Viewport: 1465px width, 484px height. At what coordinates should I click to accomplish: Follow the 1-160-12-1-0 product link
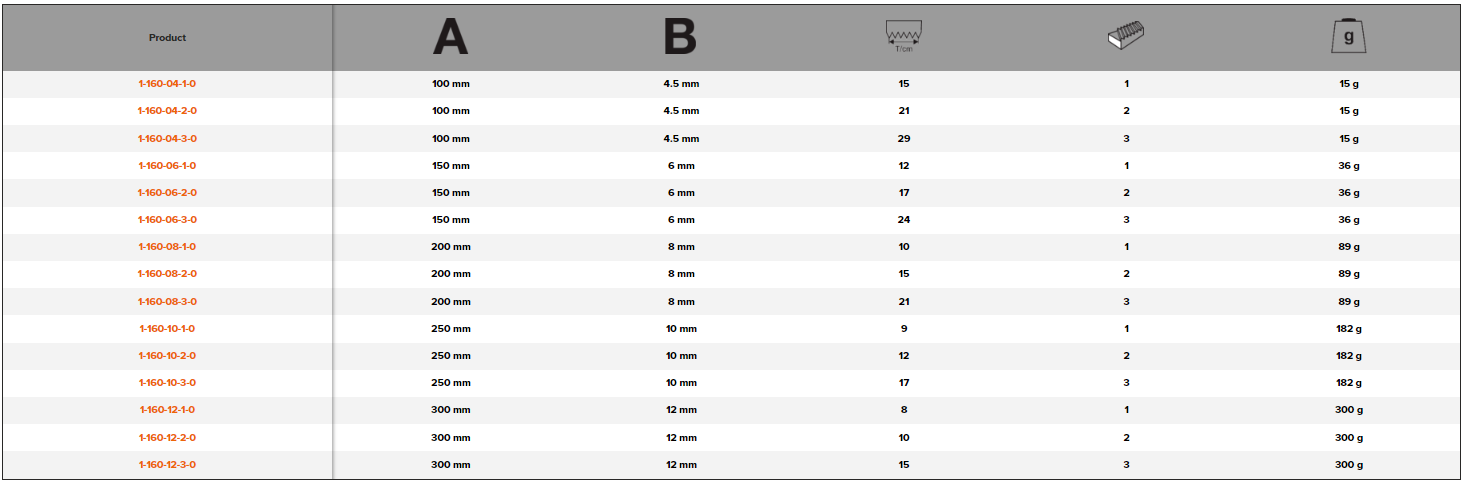(x=167, y=410)
